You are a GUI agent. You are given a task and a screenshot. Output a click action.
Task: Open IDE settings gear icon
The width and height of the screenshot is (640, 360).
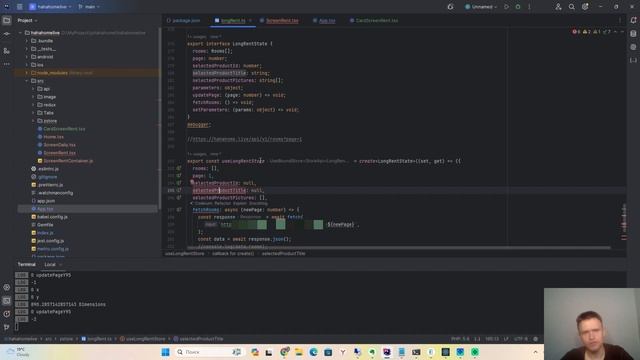point(585,7)
